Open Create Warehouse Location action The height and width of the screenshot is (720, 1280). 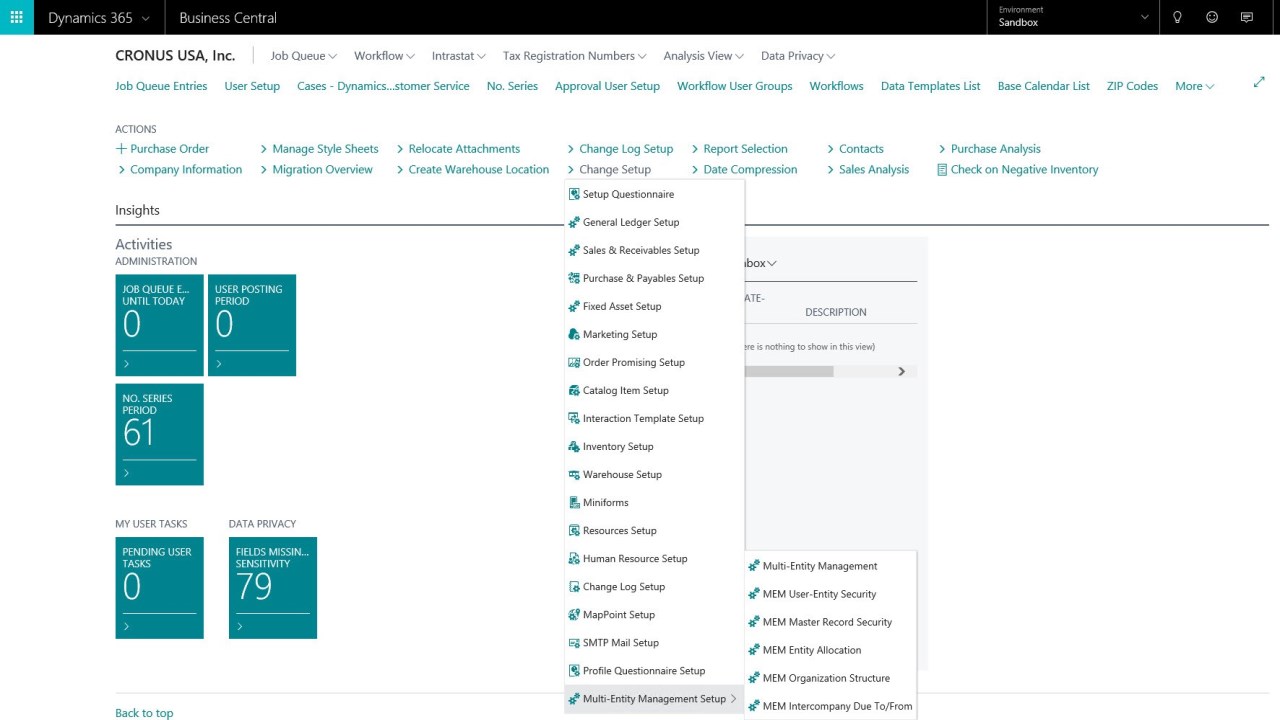pyautogui.click(x=472, y=170)
